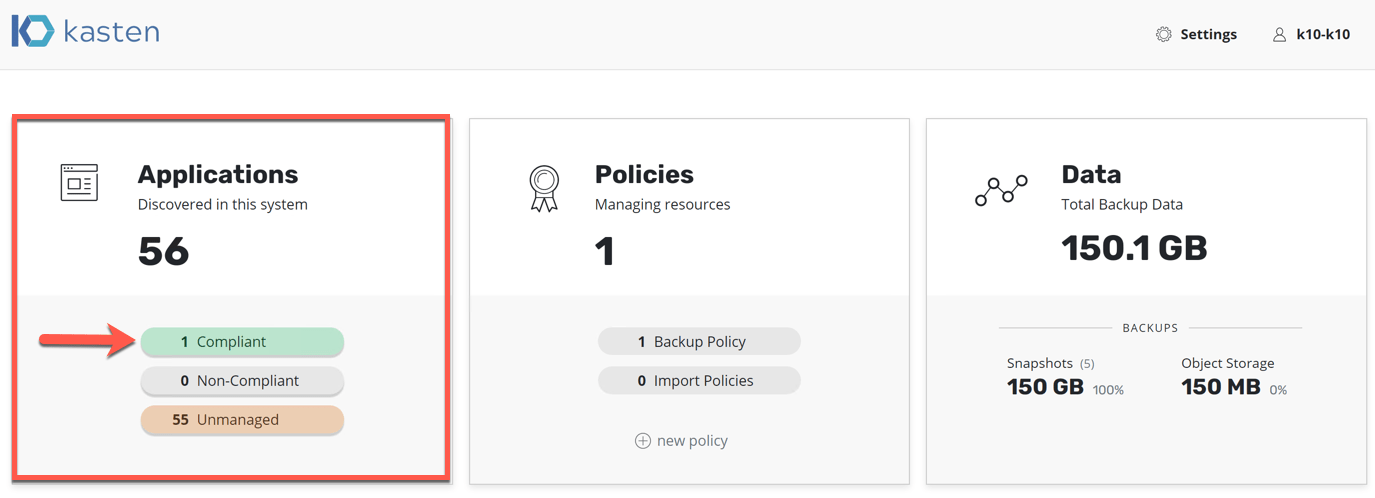
Task: Open the Policies card heading
Action: [x=644, y=174]
